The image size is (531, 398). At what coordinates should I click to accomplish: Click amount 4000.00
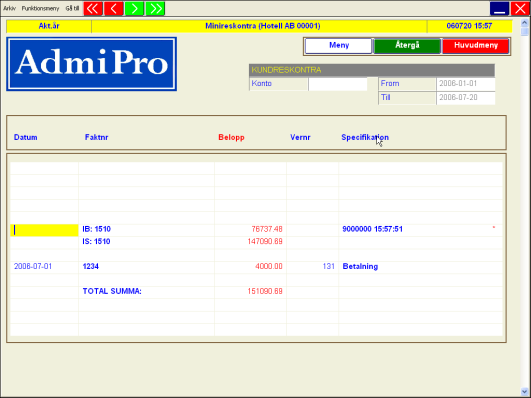pos(269,267)
